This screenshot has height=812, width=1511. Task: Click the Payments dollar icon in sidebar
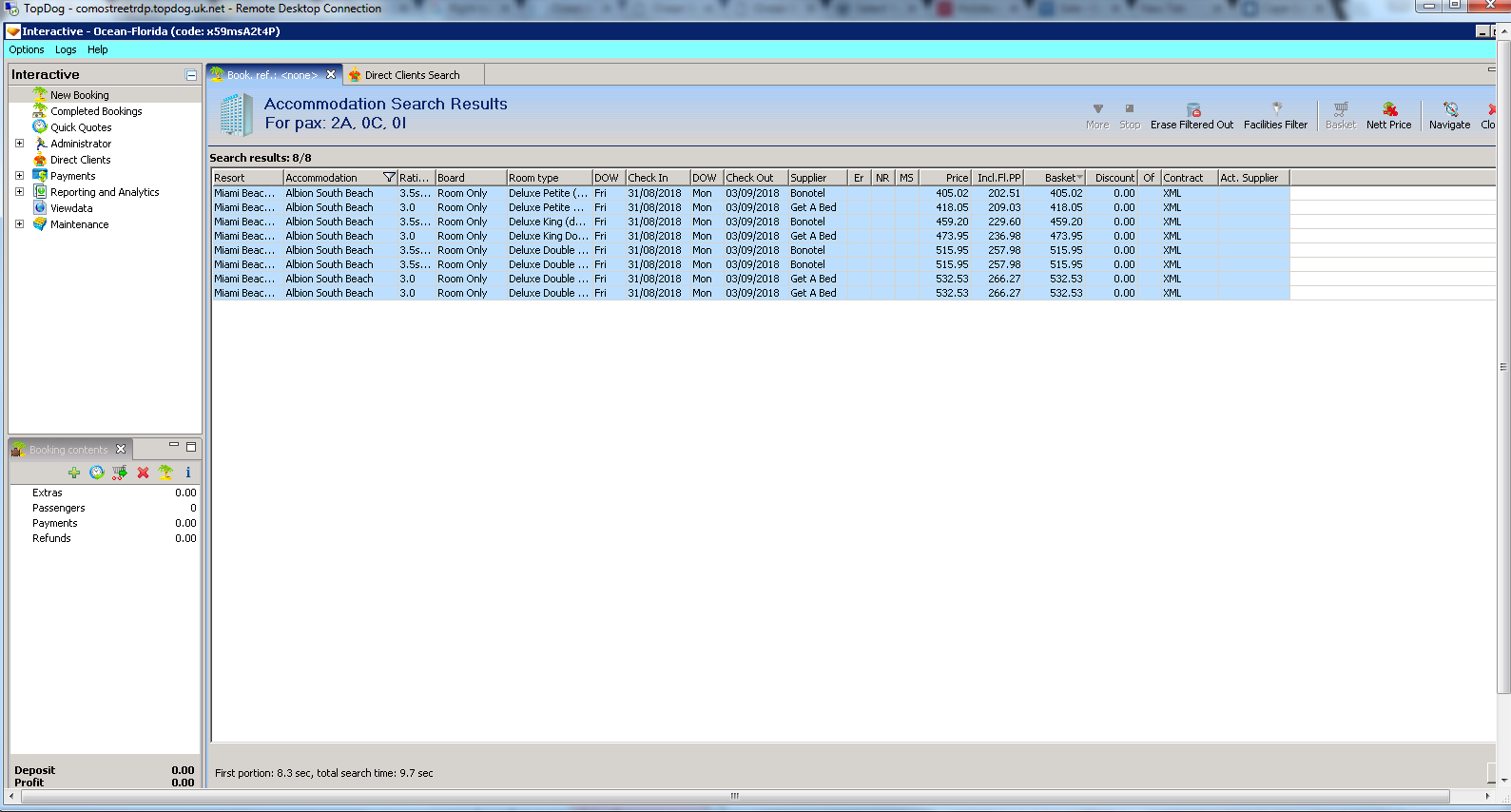(x=40, y=175)
